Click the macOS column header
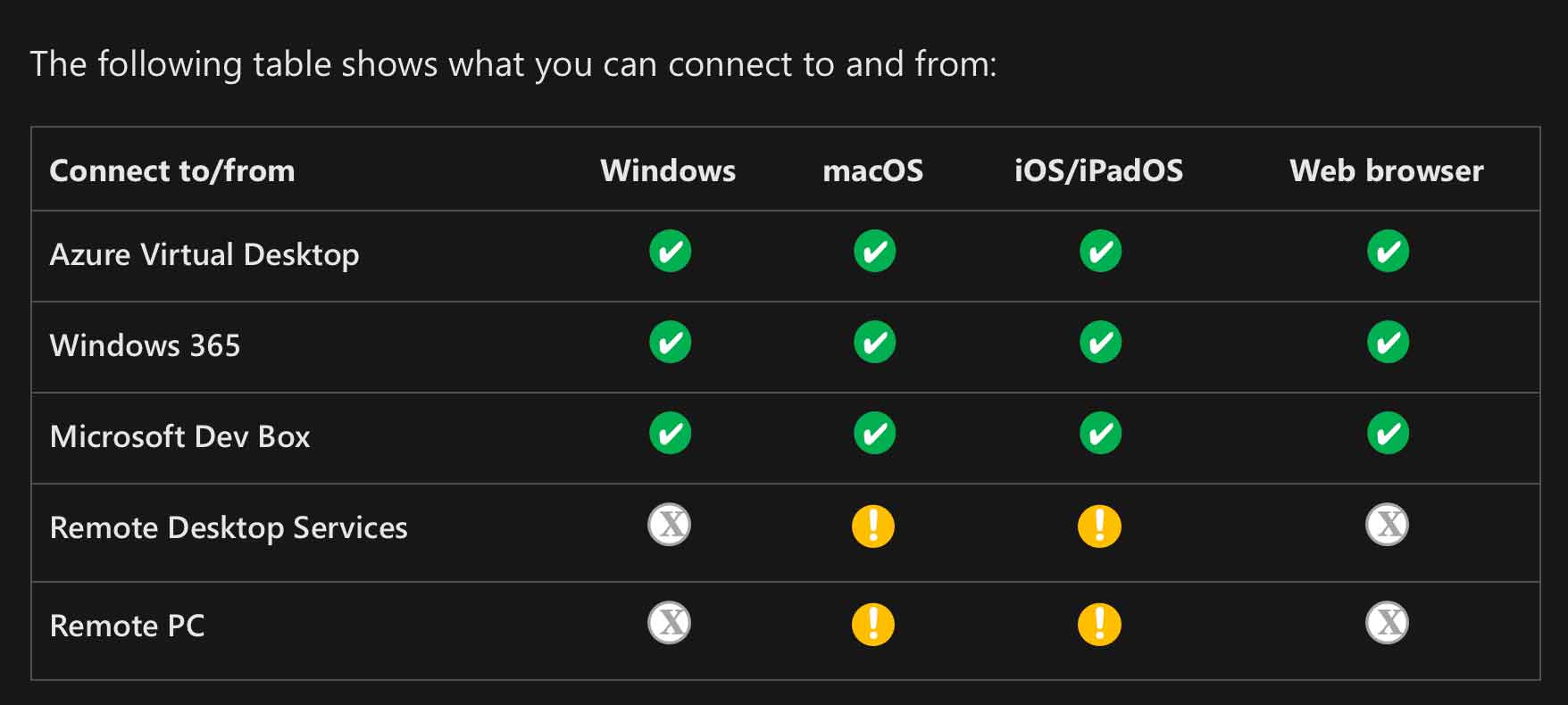Screen dimensions: 1568x705 pyautogui.click(x=872, y=170)
